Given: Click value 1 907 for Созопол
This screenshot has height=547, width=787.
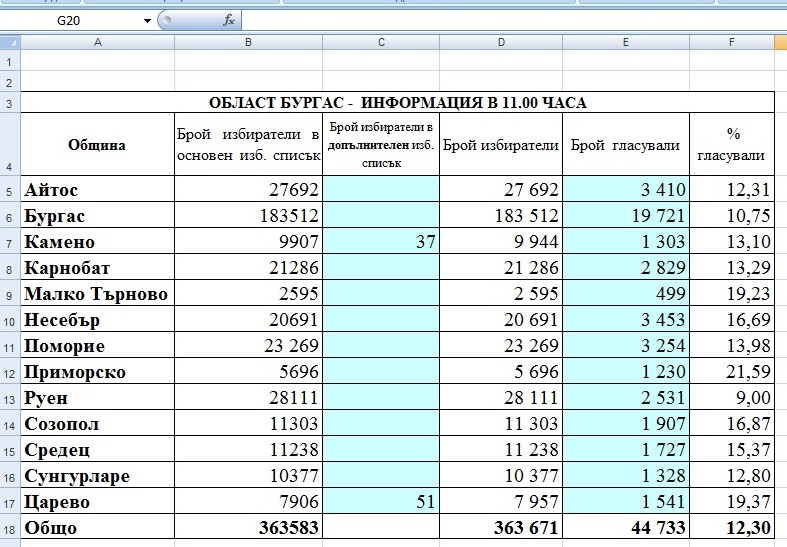Looking at the screenshot, I should point(626,424).
